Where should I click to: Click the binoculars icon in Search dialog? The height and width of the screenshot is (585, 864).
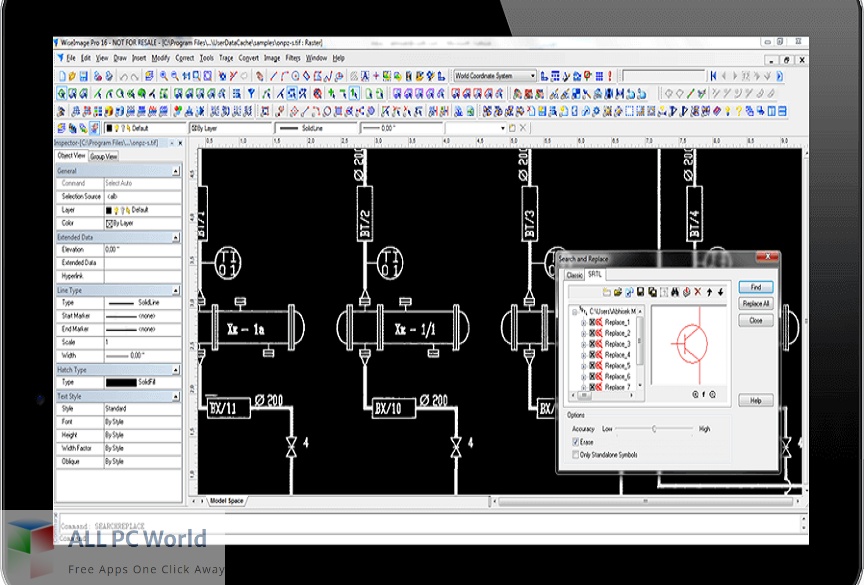click(x=675, y=292)
